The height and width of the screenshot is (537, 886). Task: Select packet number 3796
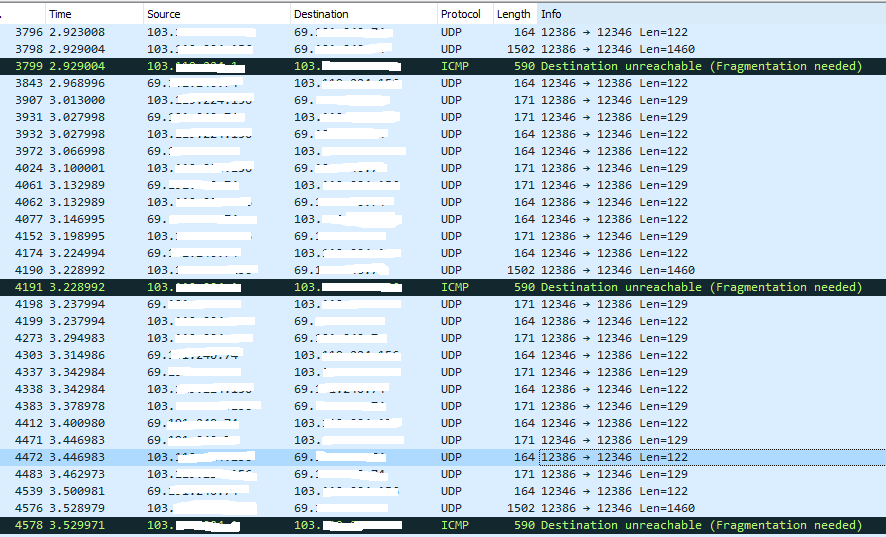443,32
